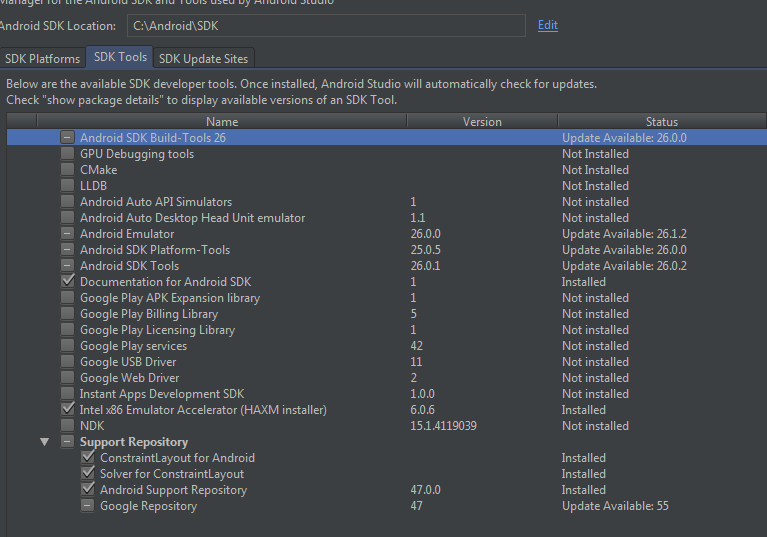Check Google Play APK Expansion library box

tap(68, 297)
